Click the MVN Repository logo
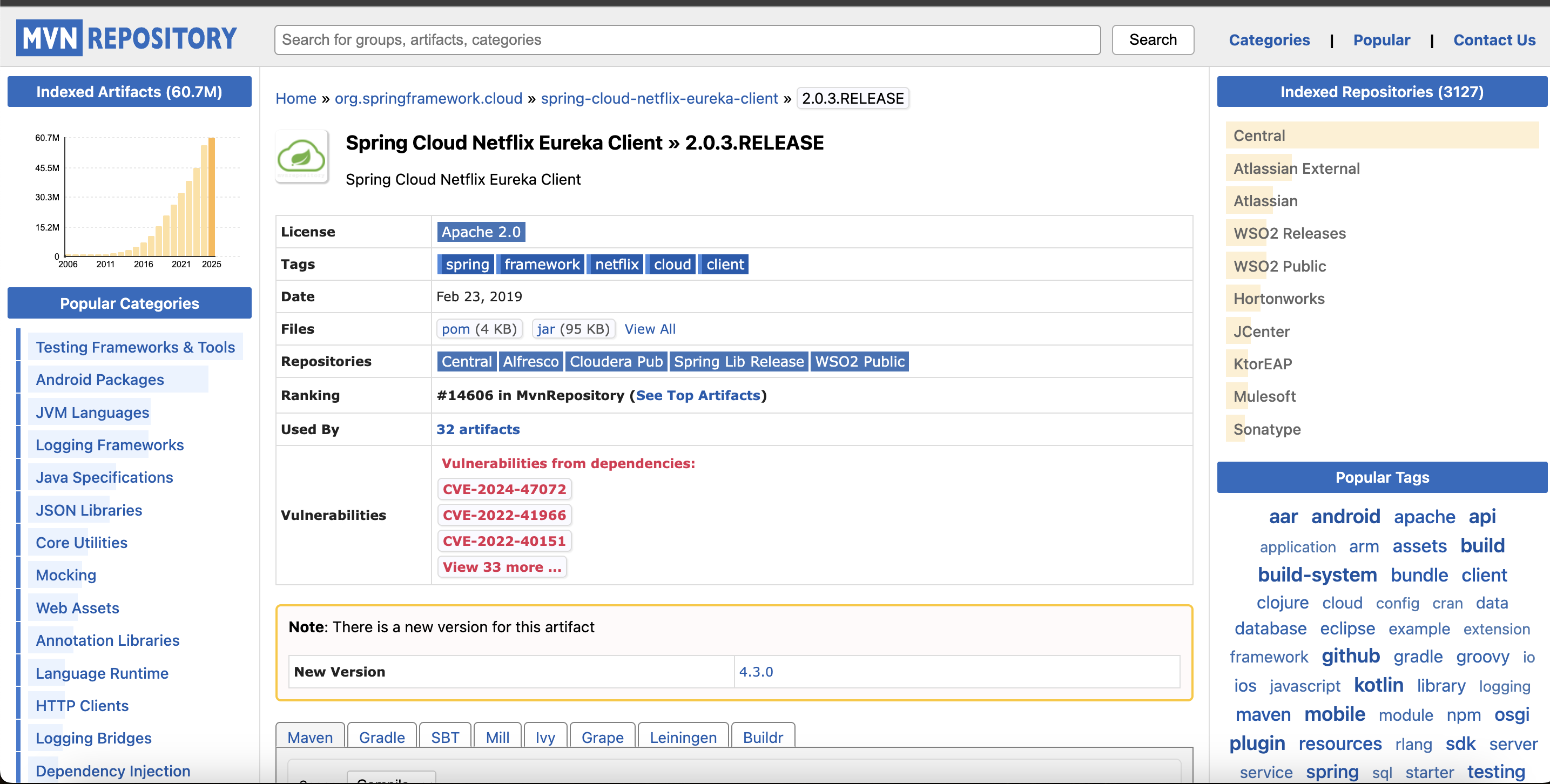 pyautogui.click(x=126, y=38)
